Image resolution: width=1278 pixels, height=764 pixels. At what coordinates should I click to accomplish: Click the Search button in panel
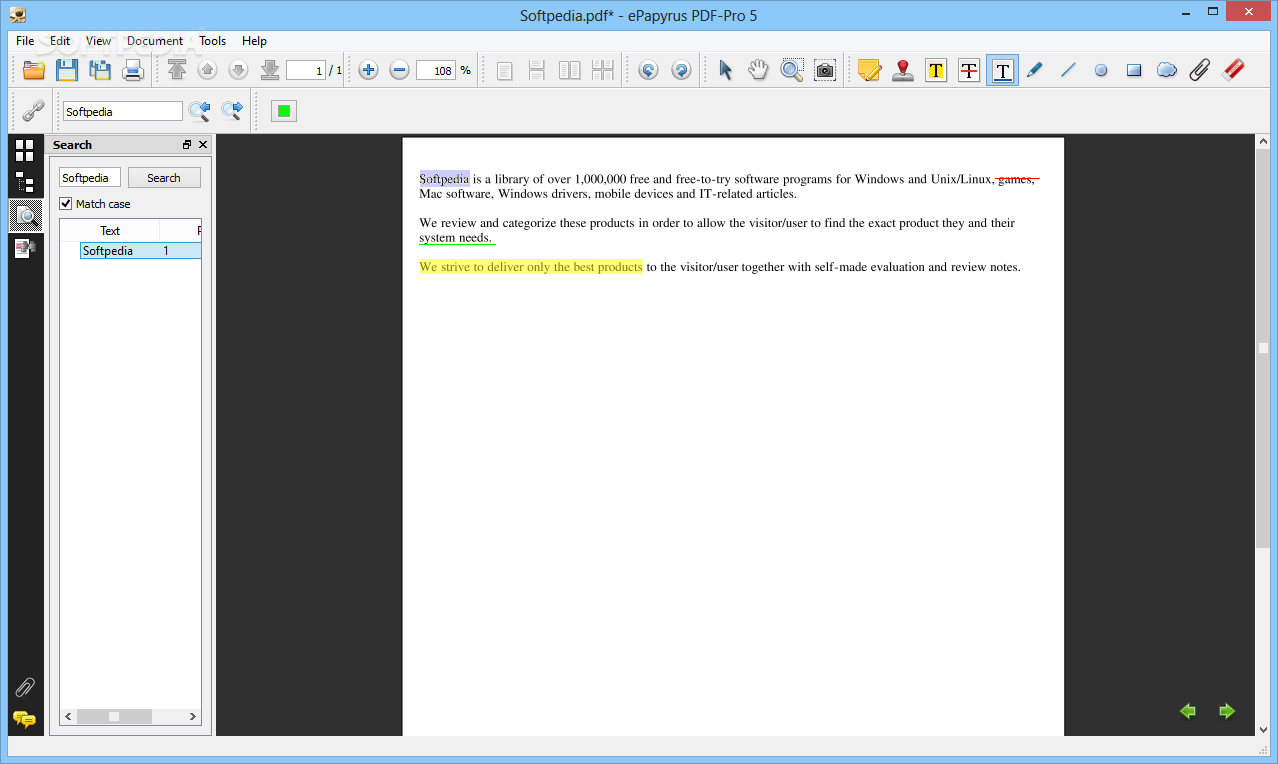164,178
